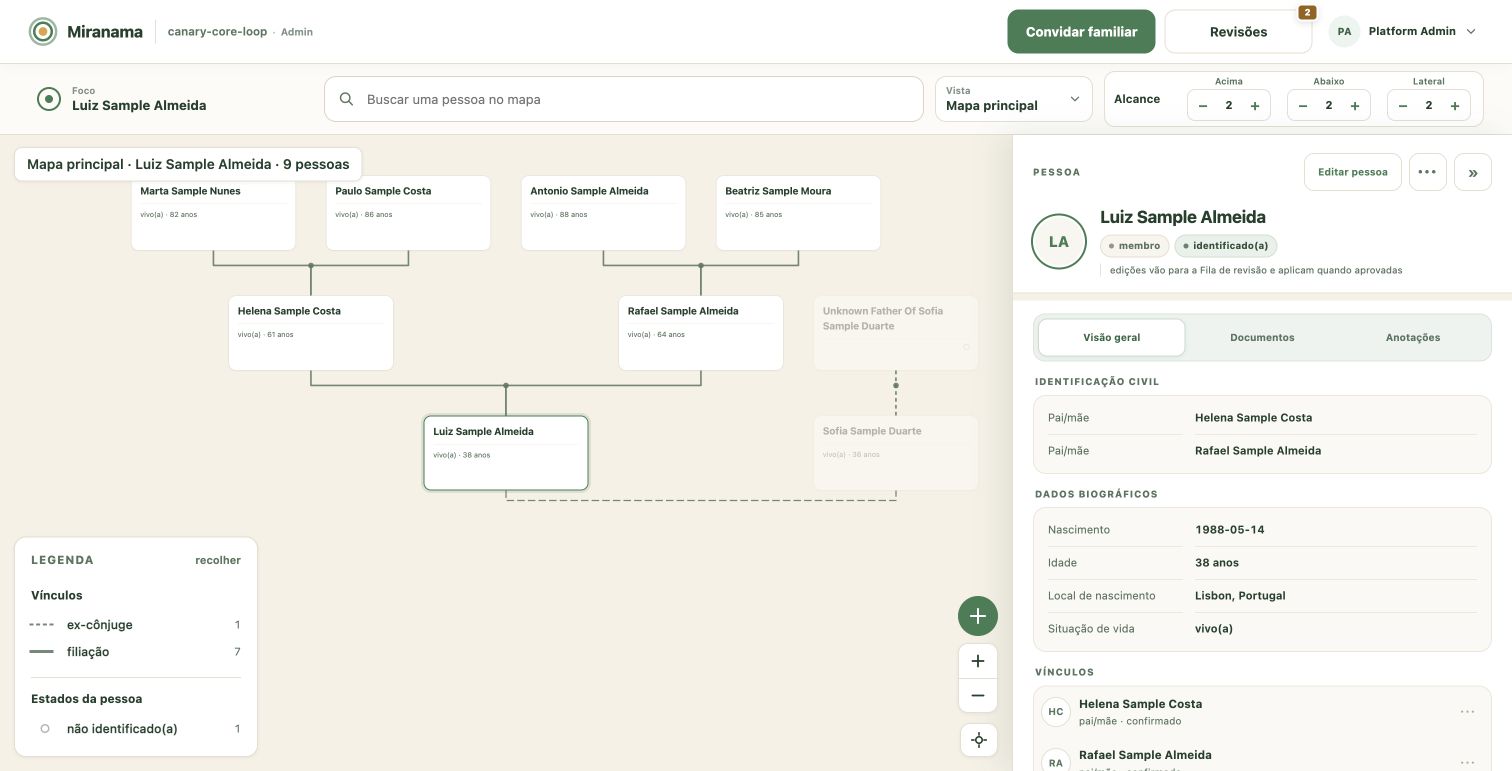Increase the Lateral range value
The height and width of the screenshot is (771, 1512).
coord(1455,106)
